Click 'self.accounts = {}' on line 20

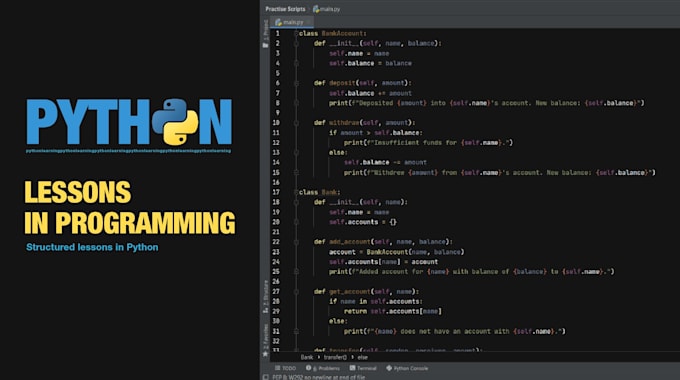point(363,222)
